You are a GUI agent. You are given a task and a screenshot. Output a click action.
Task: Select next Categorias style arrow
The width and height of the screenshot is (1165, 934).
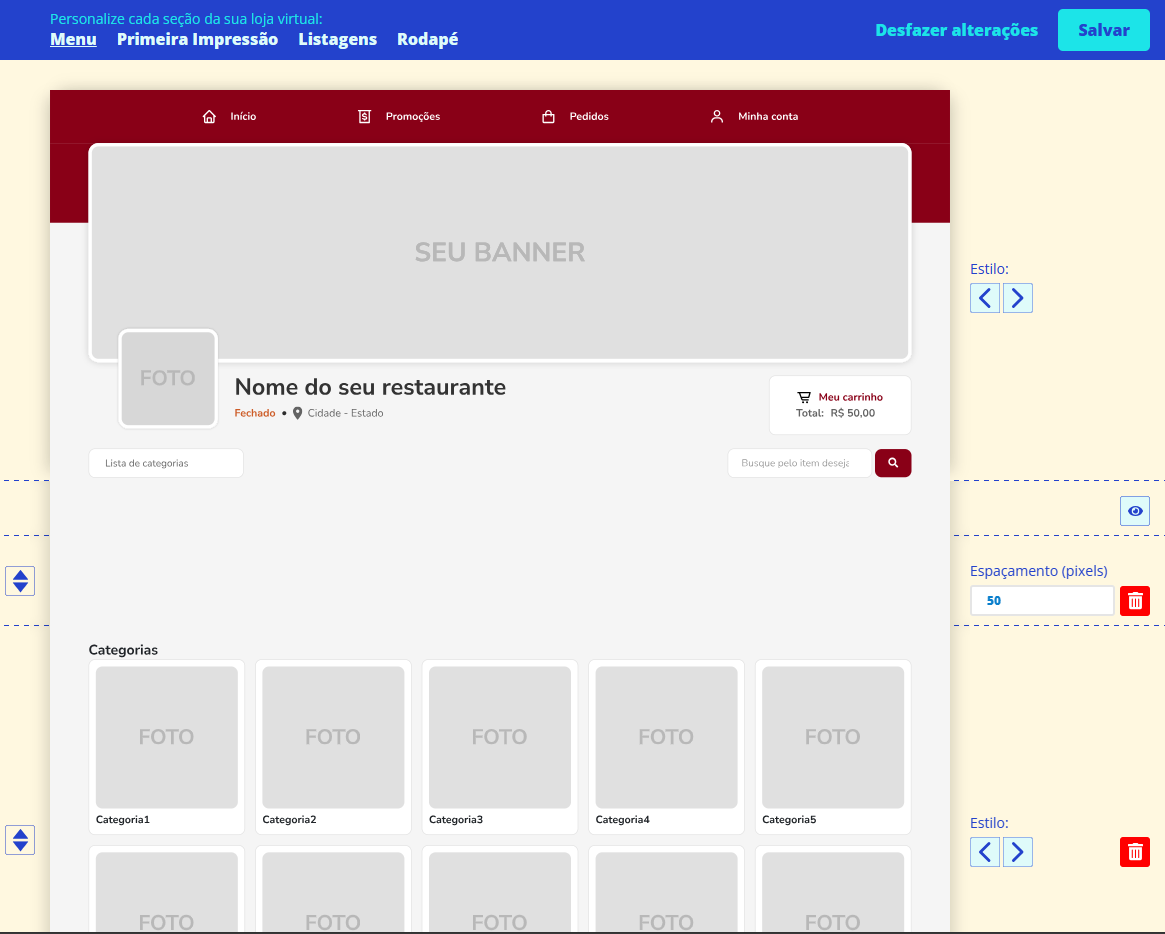click(x=1018, y=852)
